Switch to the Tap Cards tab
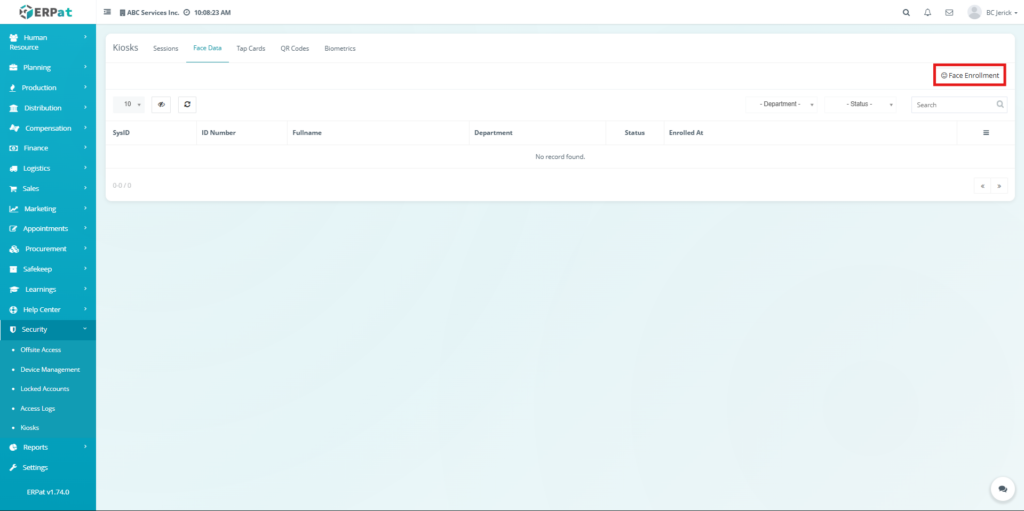The width and height of the screenshot is (1024, 511). point(250,48)
